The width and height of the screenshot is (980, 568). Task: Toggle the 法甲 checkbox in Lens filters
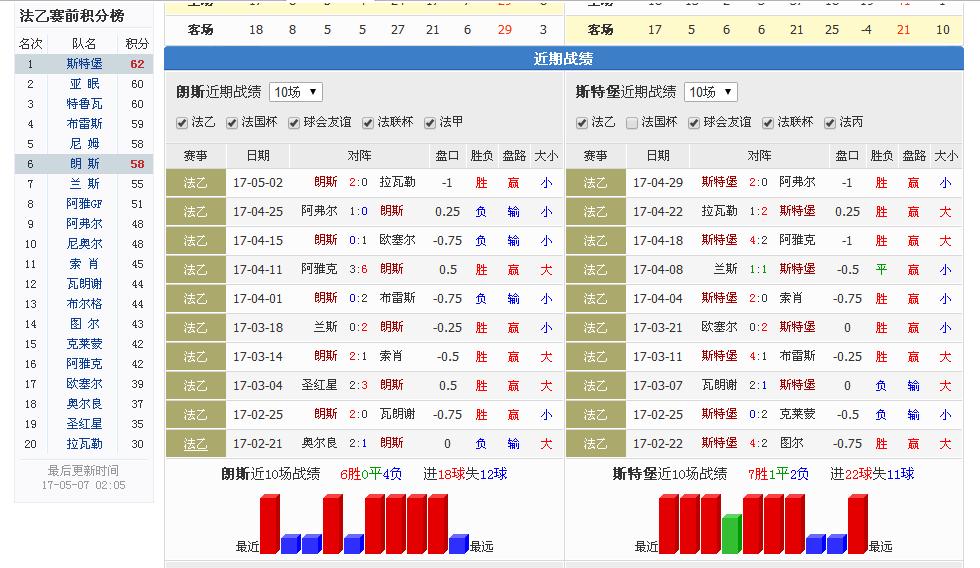point(431,122)
